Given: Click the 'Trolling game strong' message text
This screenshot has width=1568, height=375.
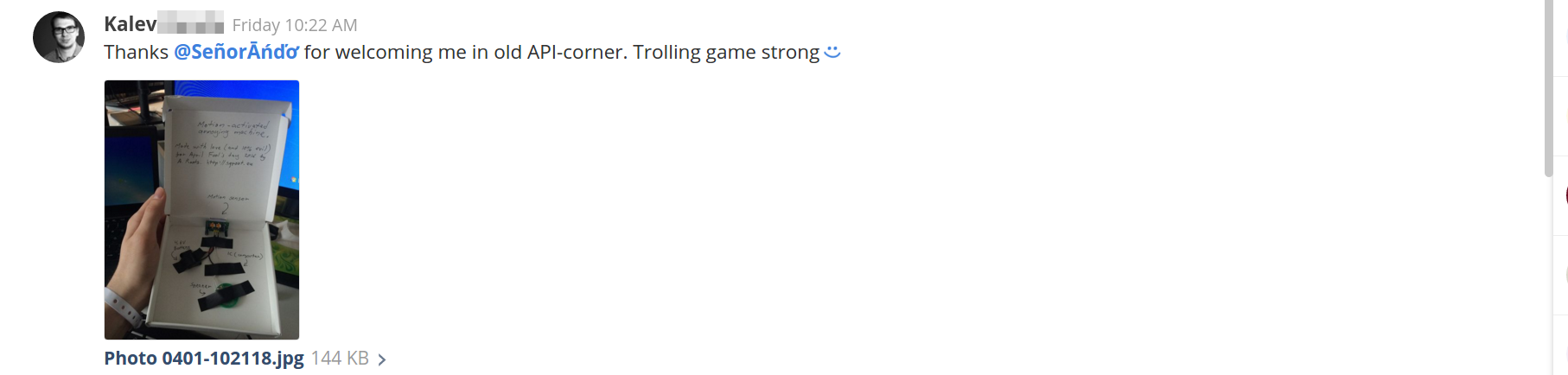Looking at the screenshot, I should coord(726,52).
